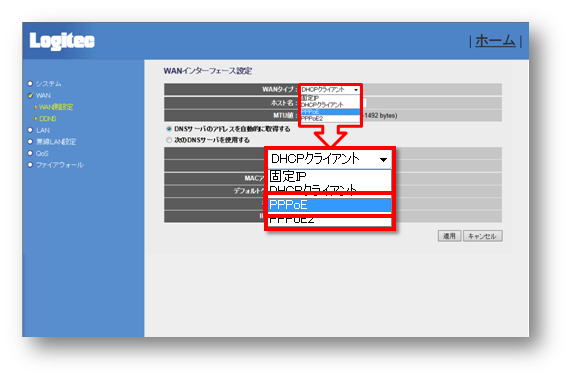Expand the WANタイプ dropdown arrow
The width and height of the screenshot is (571, 379).
tap(356, 90)
